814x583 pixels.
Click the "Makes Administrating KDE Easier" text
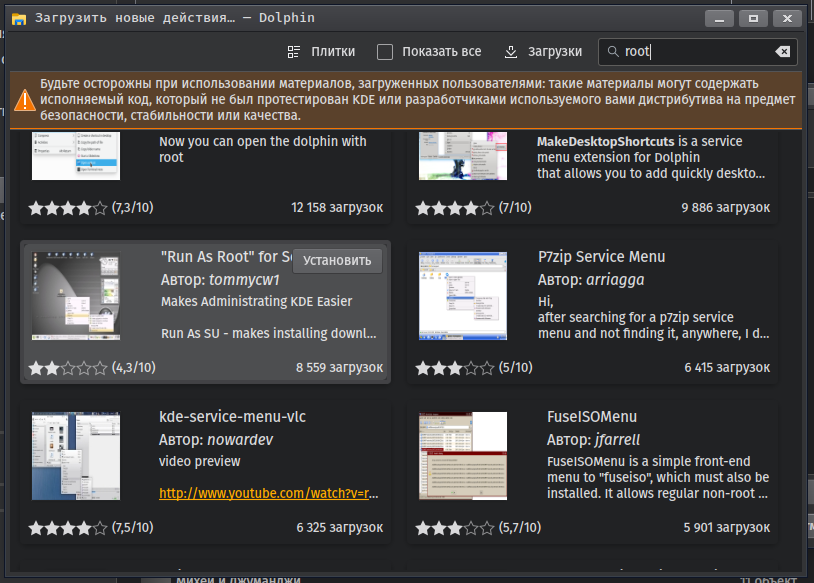coord(256,302)
